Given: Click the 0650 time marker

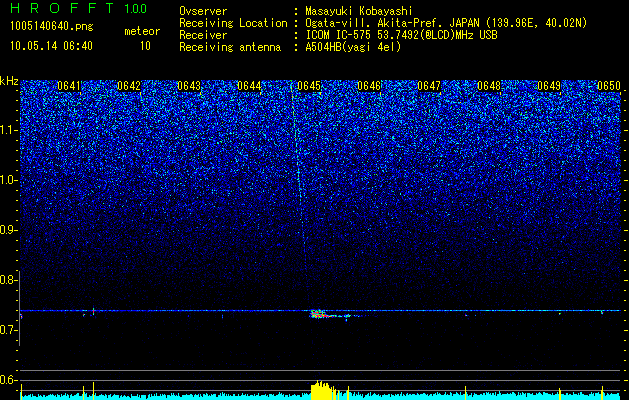Looking at the screenshot, I should pos(609,86).
